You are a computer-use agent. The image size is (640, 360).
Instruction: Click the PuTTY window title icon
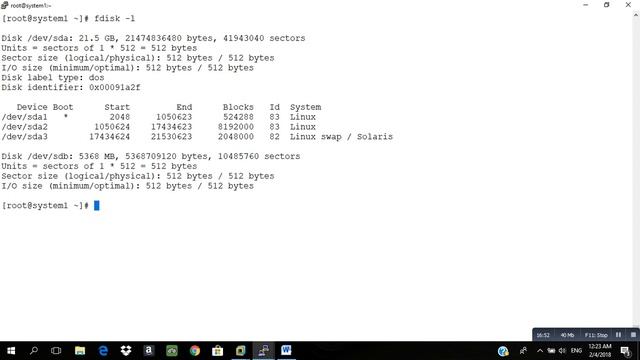(x=4, y=5)
